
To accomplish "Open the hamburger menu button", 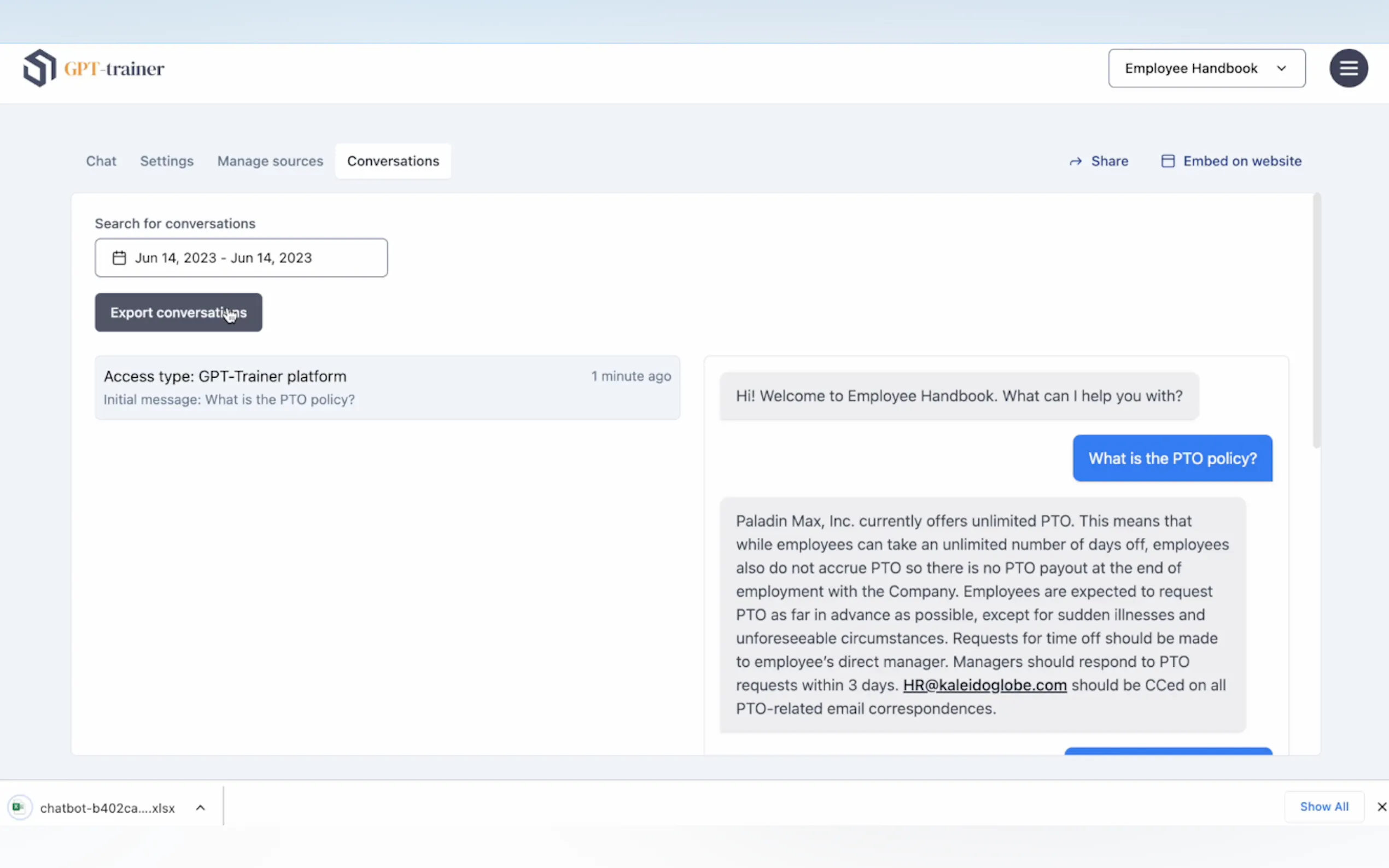I will pyautogui.click(x=1347, y=68).
